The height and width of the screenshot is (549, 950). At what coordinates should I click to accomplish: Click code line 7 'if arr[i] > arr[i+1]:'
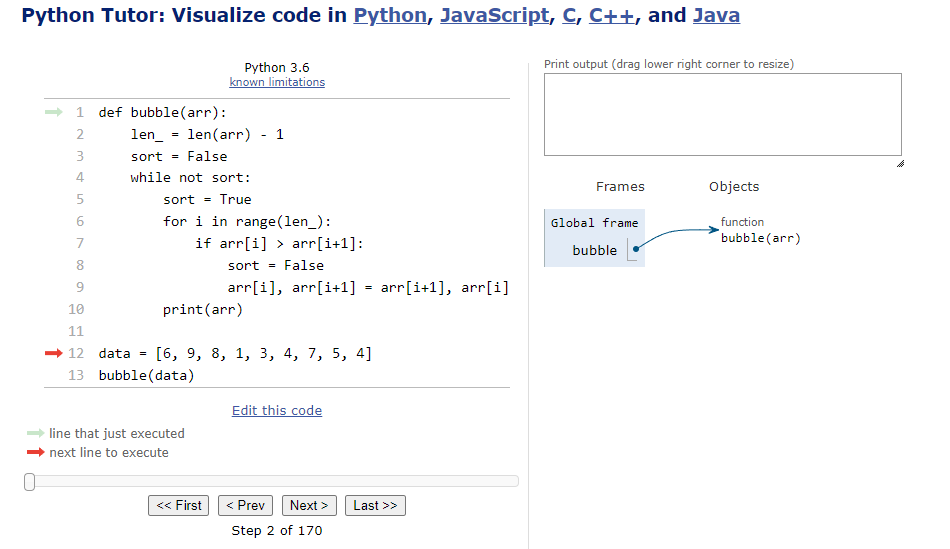tap(279, 244)
